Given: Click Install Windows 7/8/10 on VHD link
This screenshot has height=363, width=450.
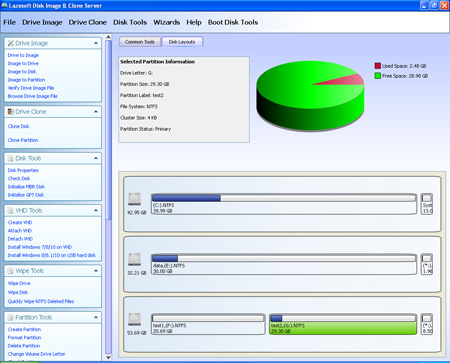Looking at the screenshot, I should point(40,247).
